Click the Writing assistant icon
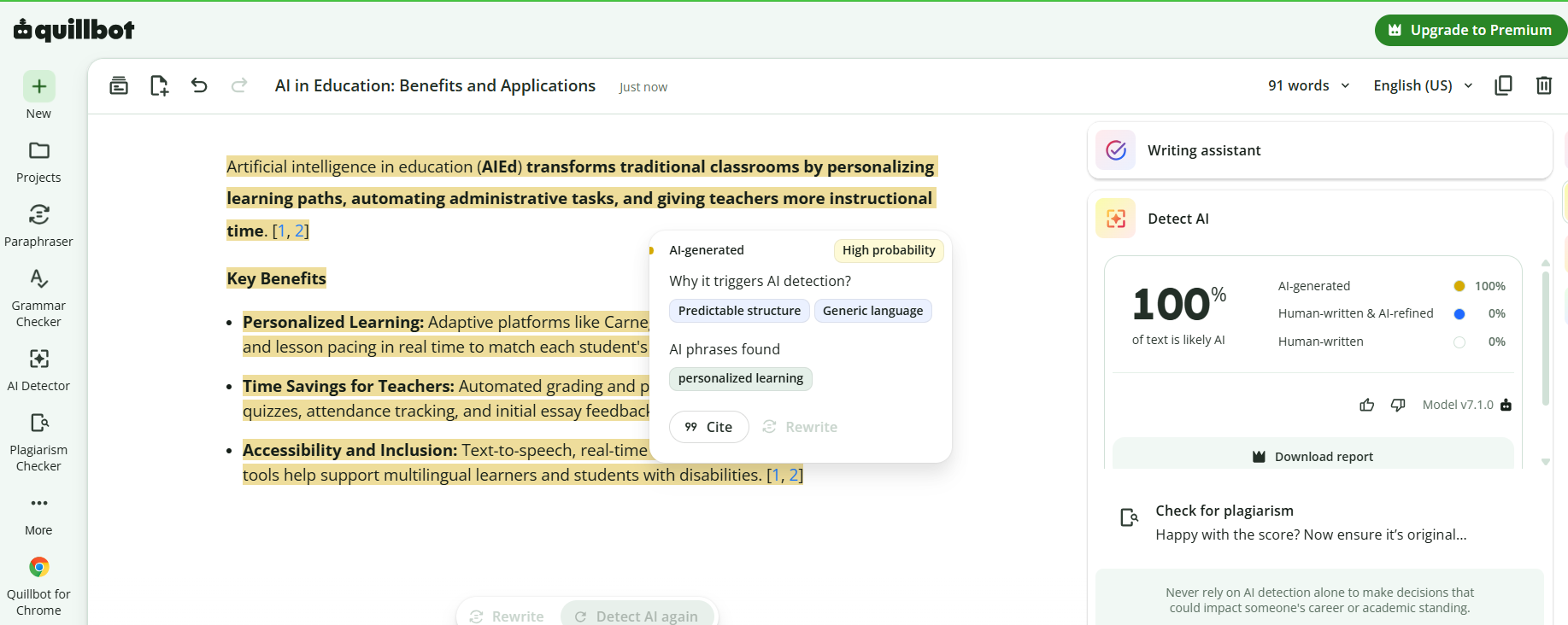The height and width of the screenshot is (625, 1568). pos(1116,150)
